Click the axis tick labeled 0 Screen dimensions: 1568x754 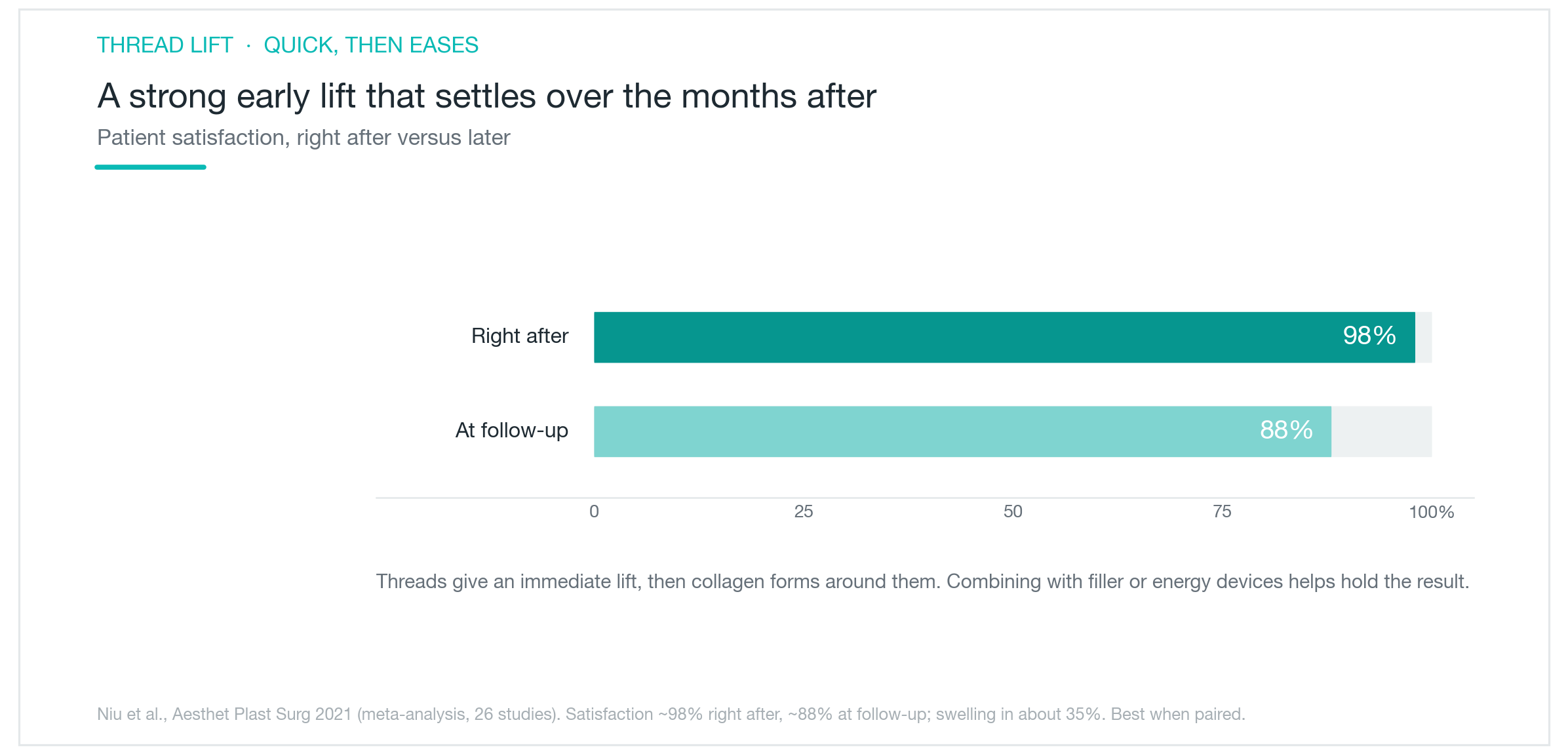(x=594, y=511)
